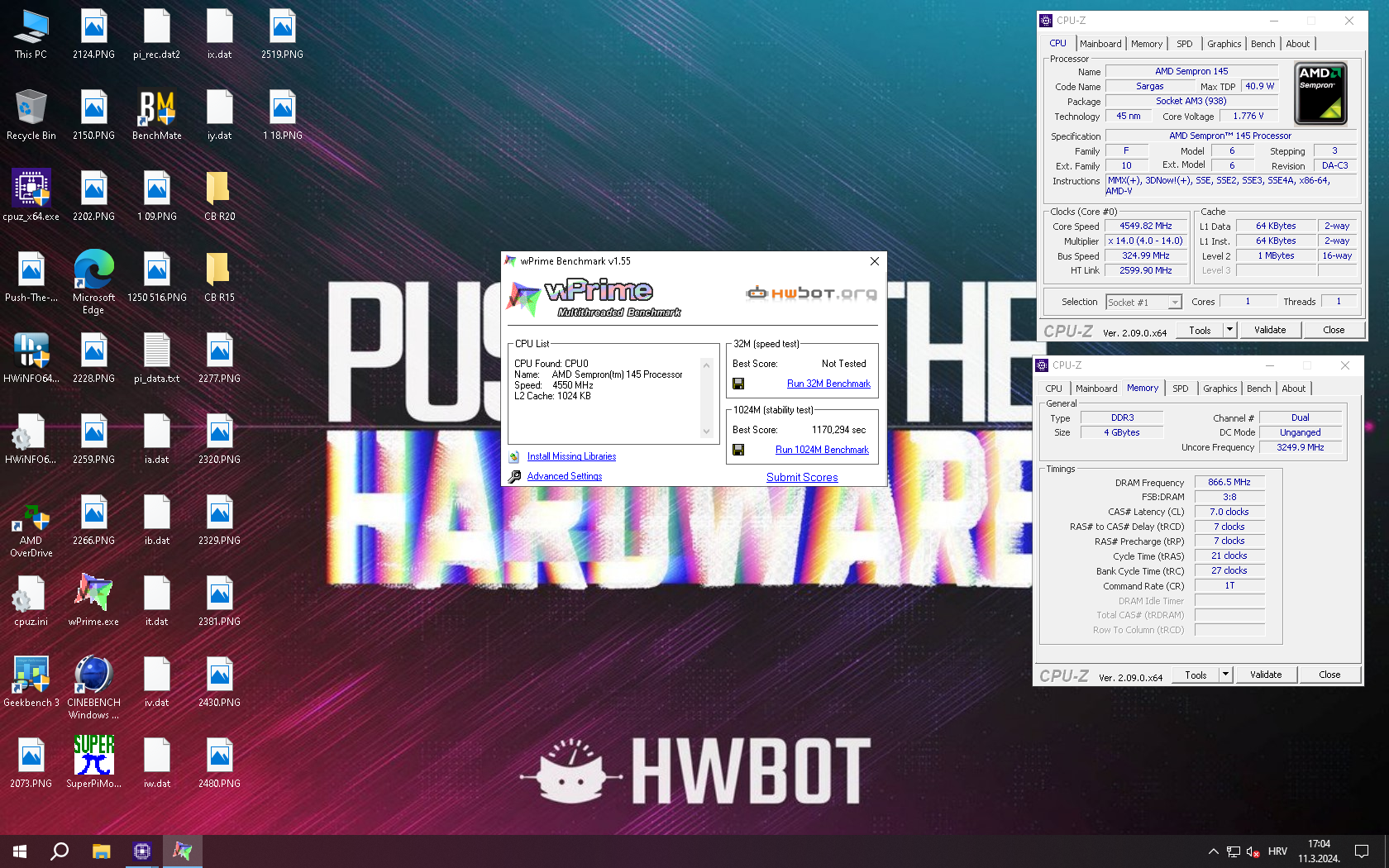This screenshot has width=1389, height=868.
Task: Open 2480.PNG image file
Action: pos(219,763)
